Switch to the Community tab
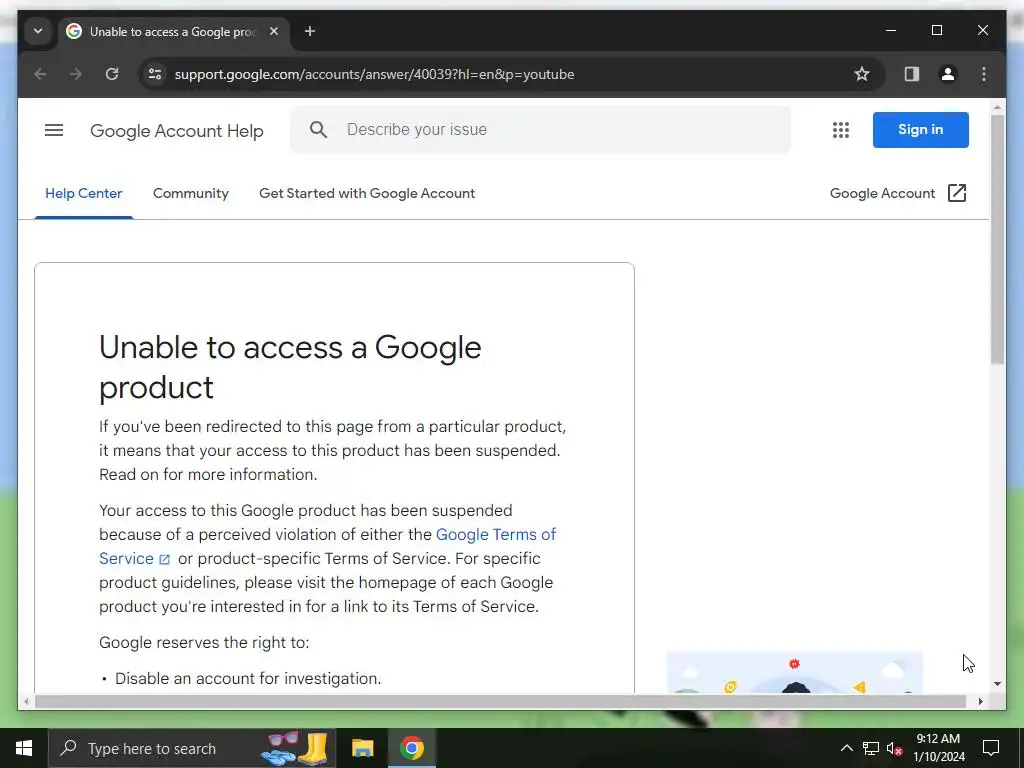The height and width of the screenshot is (768, 1024). (191, 193)
